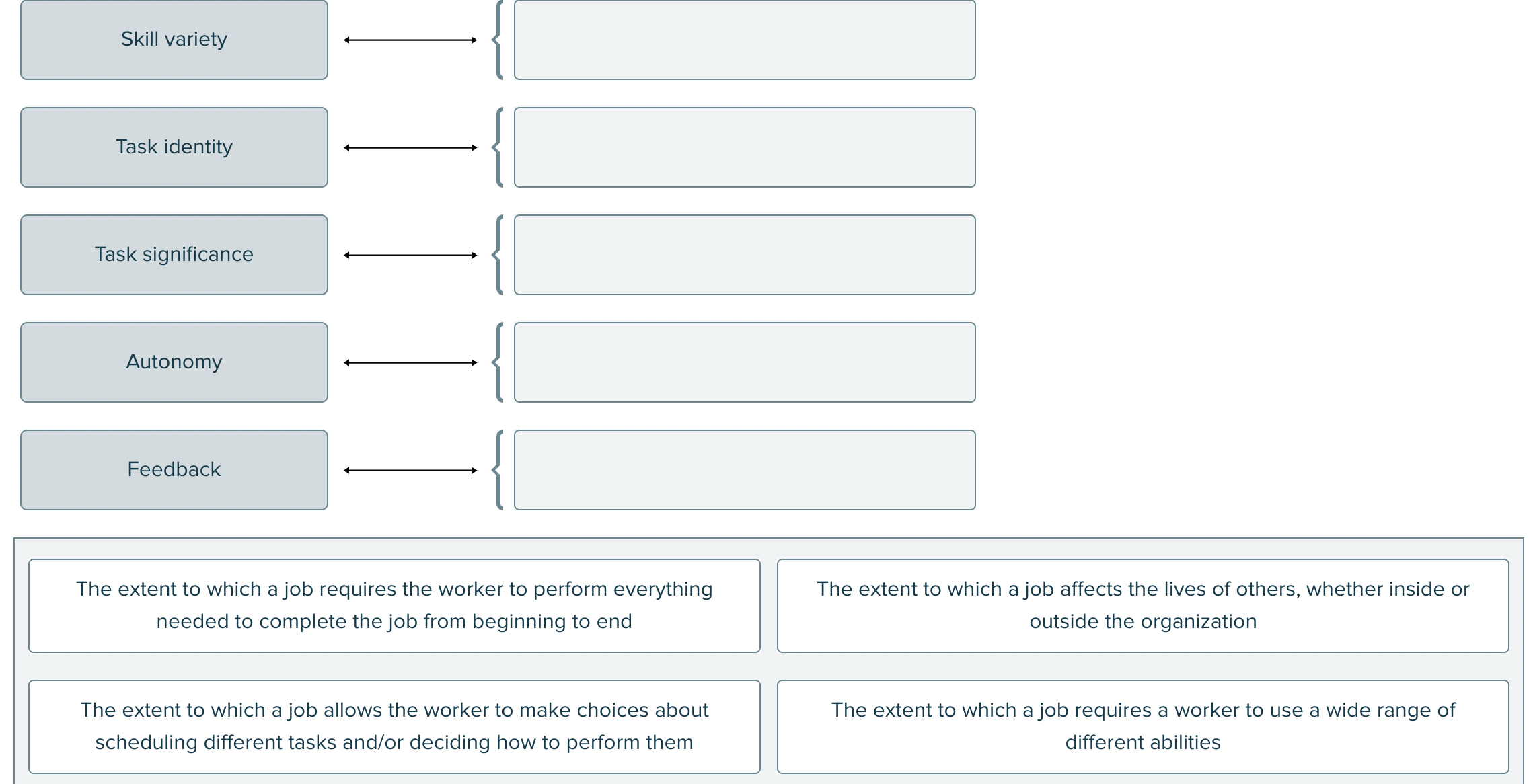Click the empty answer slot beside Skill variety

pos(743,39)
